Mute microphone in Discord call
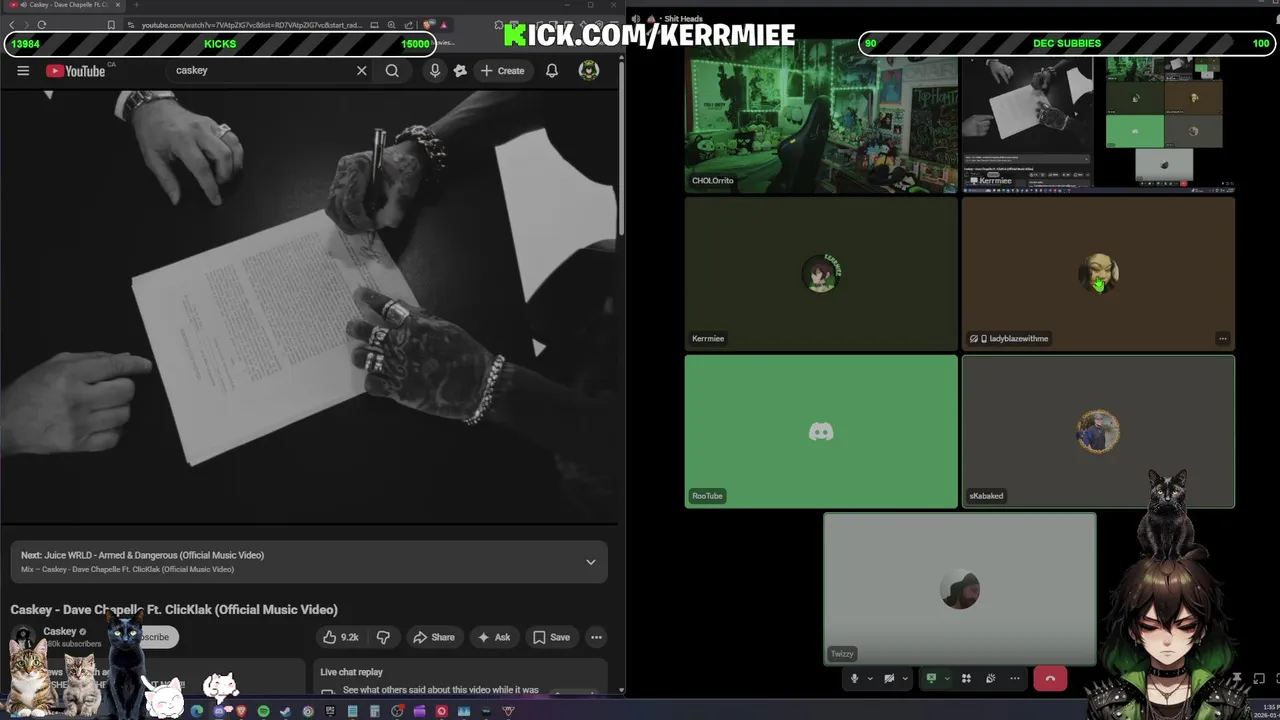The width and height of the screenshot is (1280, 720). tap(854, 679)
